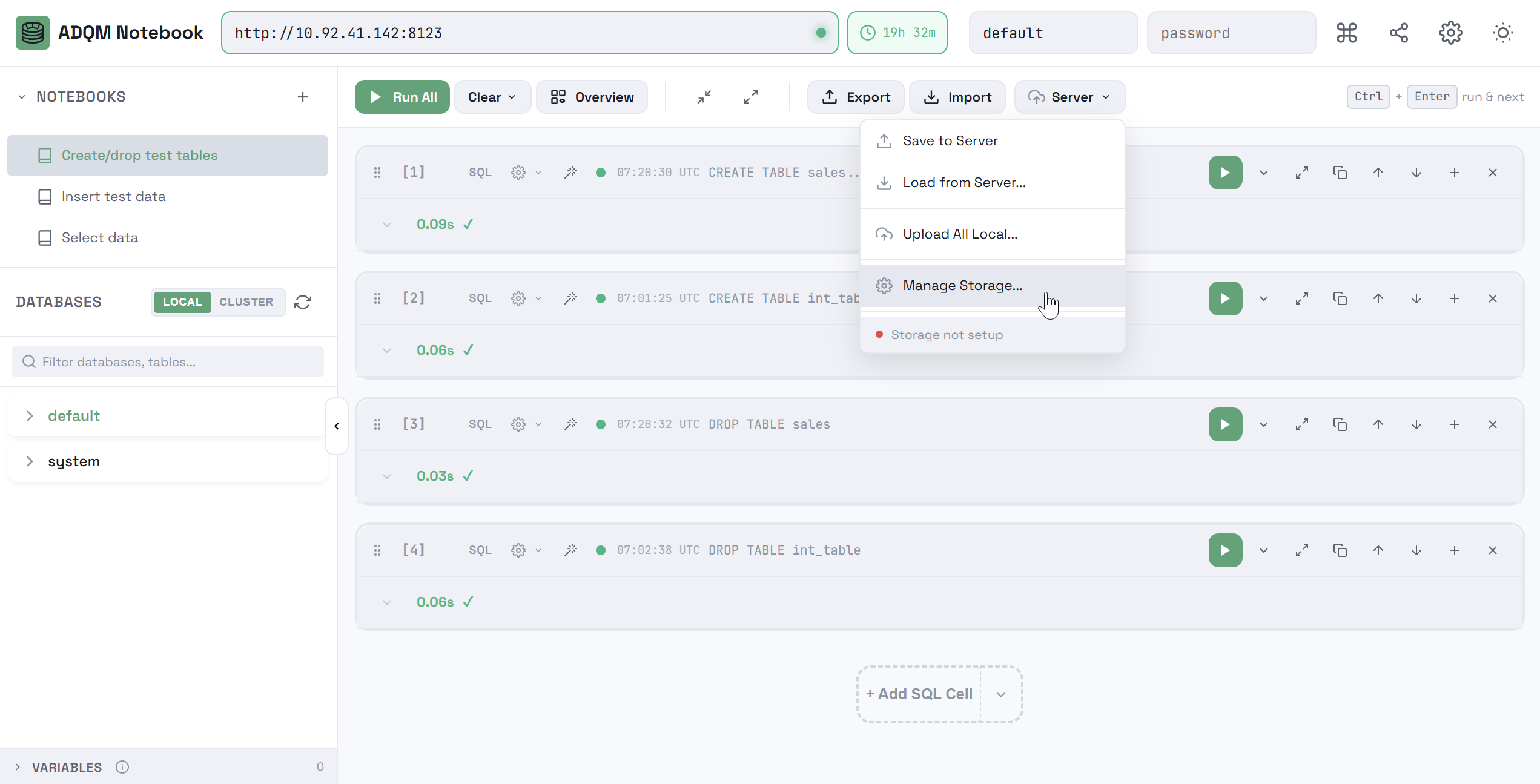The image size is (1540, 784).
Task: Open Select data notebook
Action: tap(168, 238)
